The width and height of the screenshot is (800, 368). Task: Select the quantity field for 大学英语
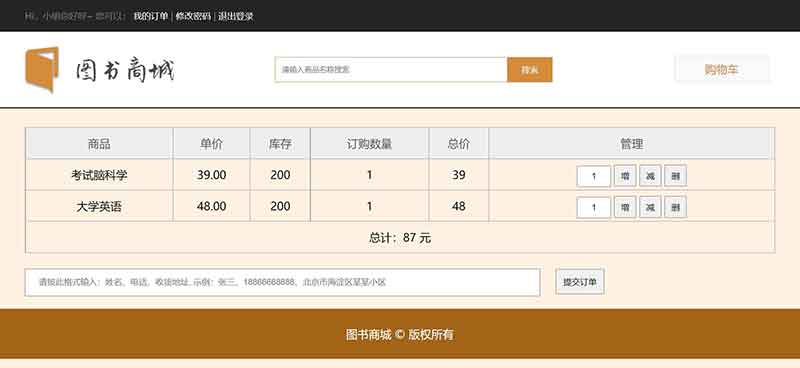[594, 208]
